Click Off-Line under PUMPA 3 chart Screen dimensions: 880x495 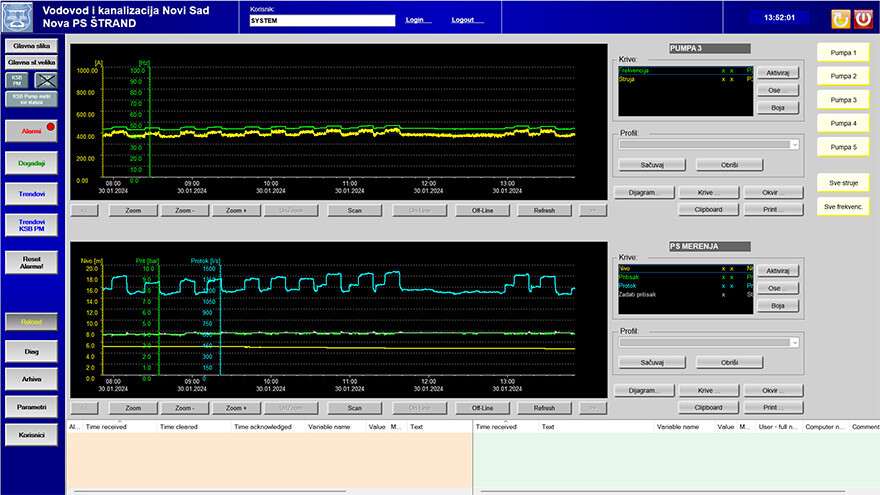coord(482,210)
